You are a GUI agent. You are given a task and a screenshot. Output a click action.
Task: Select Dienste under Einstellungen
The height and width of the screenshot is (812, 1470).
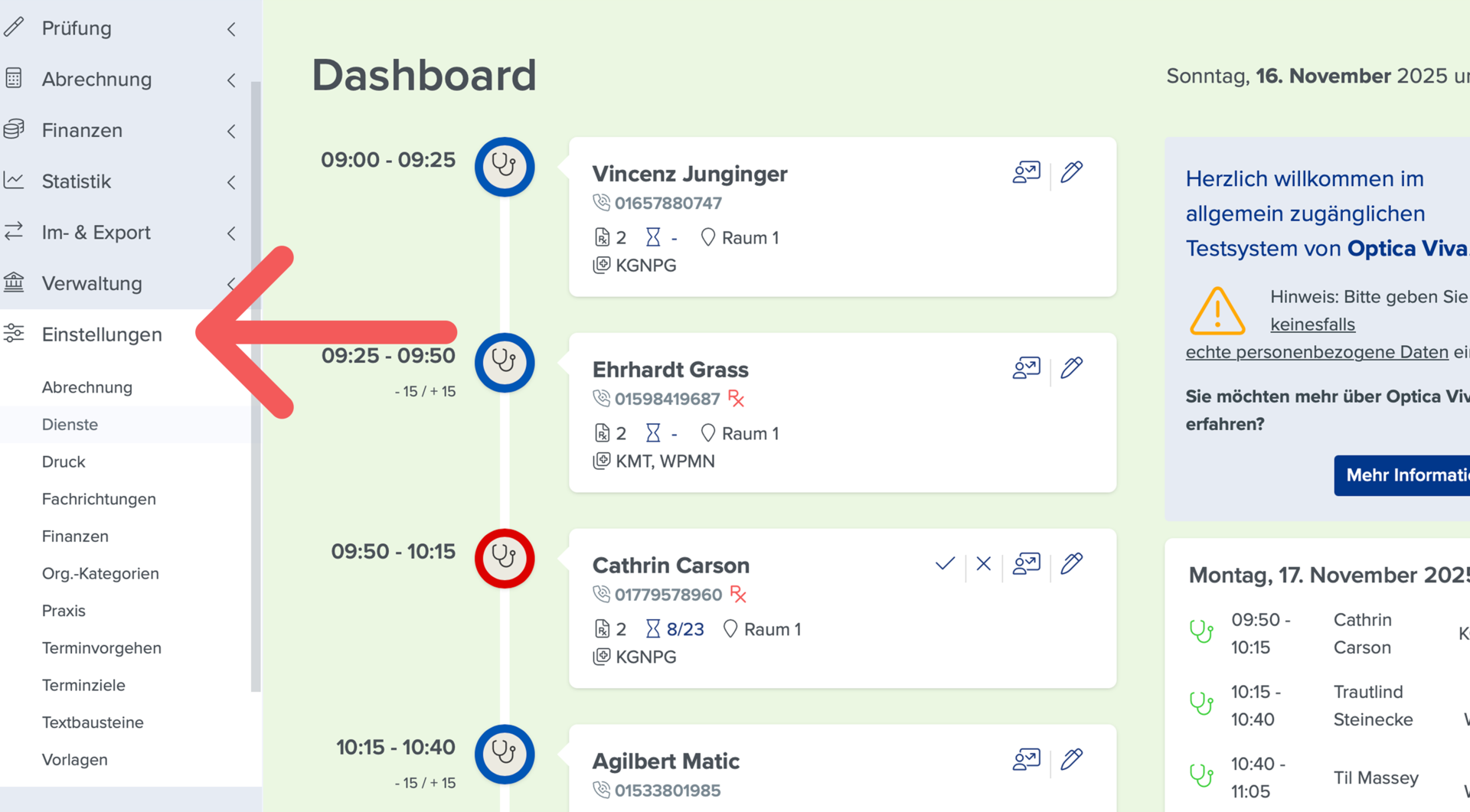tap(70, 425)
